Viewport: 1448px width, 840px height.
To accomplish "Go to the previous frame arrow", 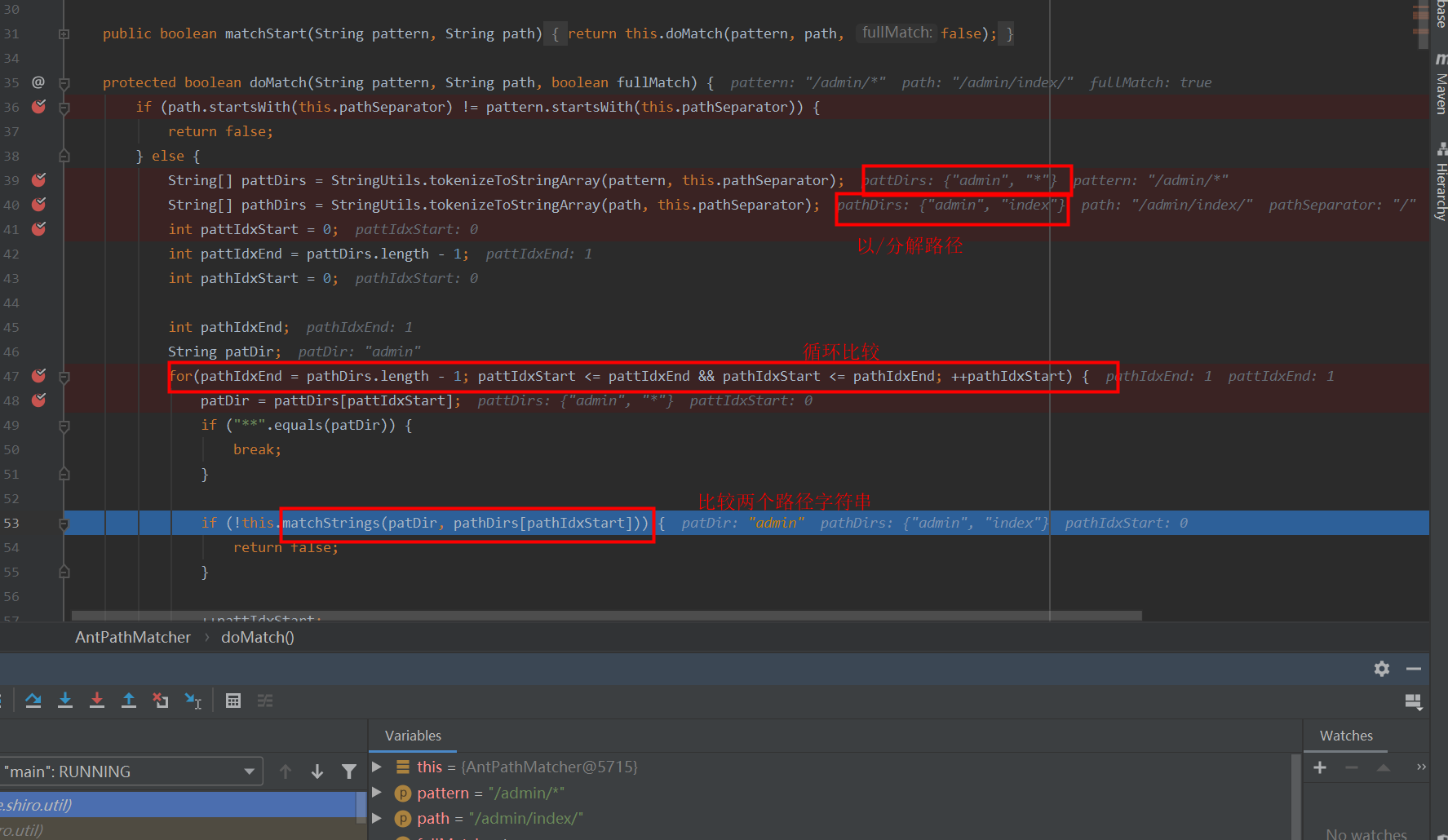I will (286, 771).
